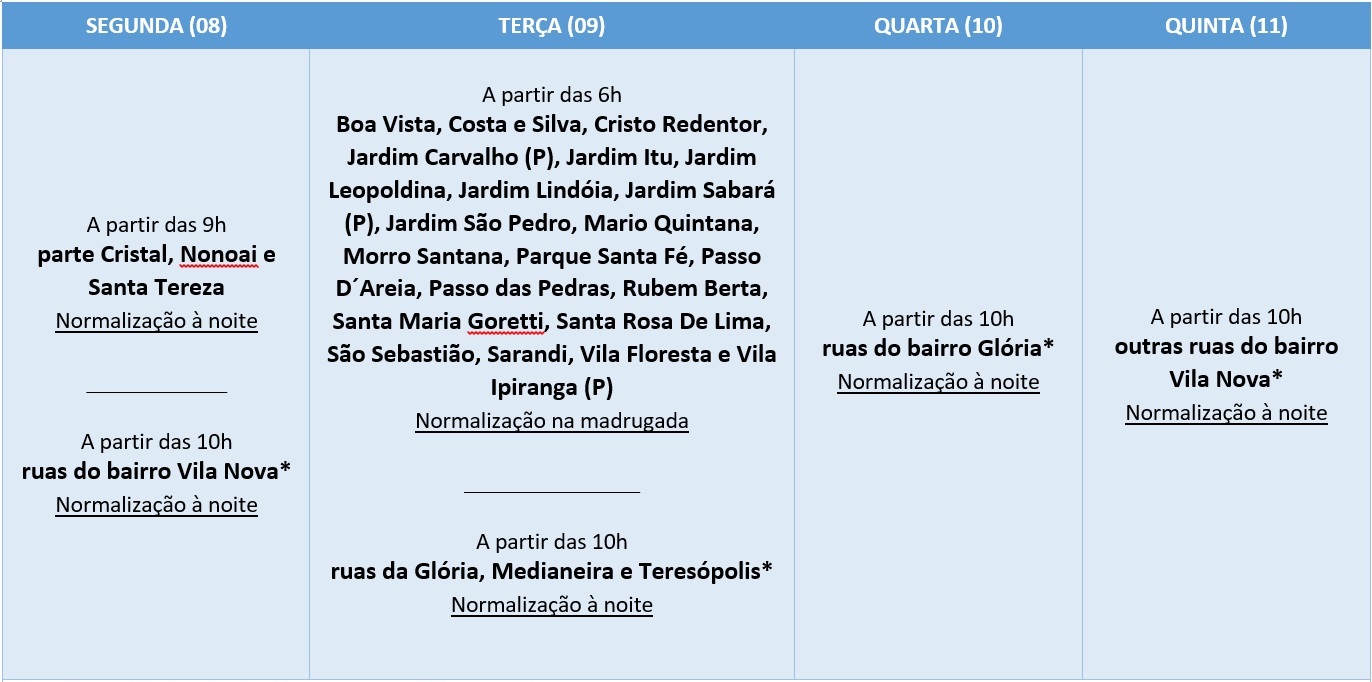This screenshot has height=682, width=1372.
Task: Click the underlined word 'Goretti'
Action: click(x=506, y=322)
